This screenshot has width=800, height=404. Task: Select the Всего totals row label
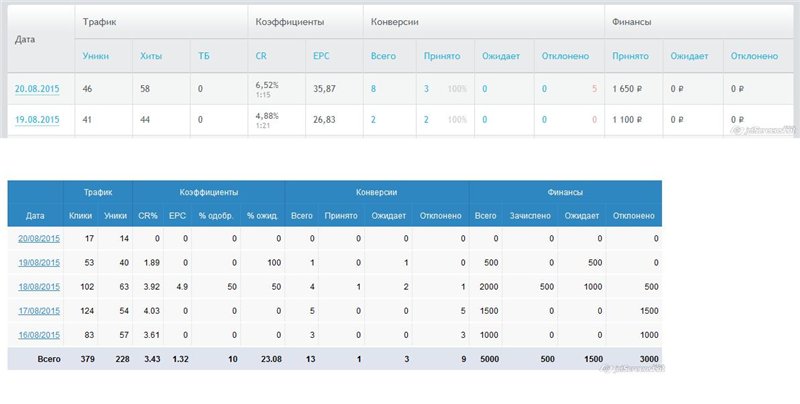click(x=47, y=357)
